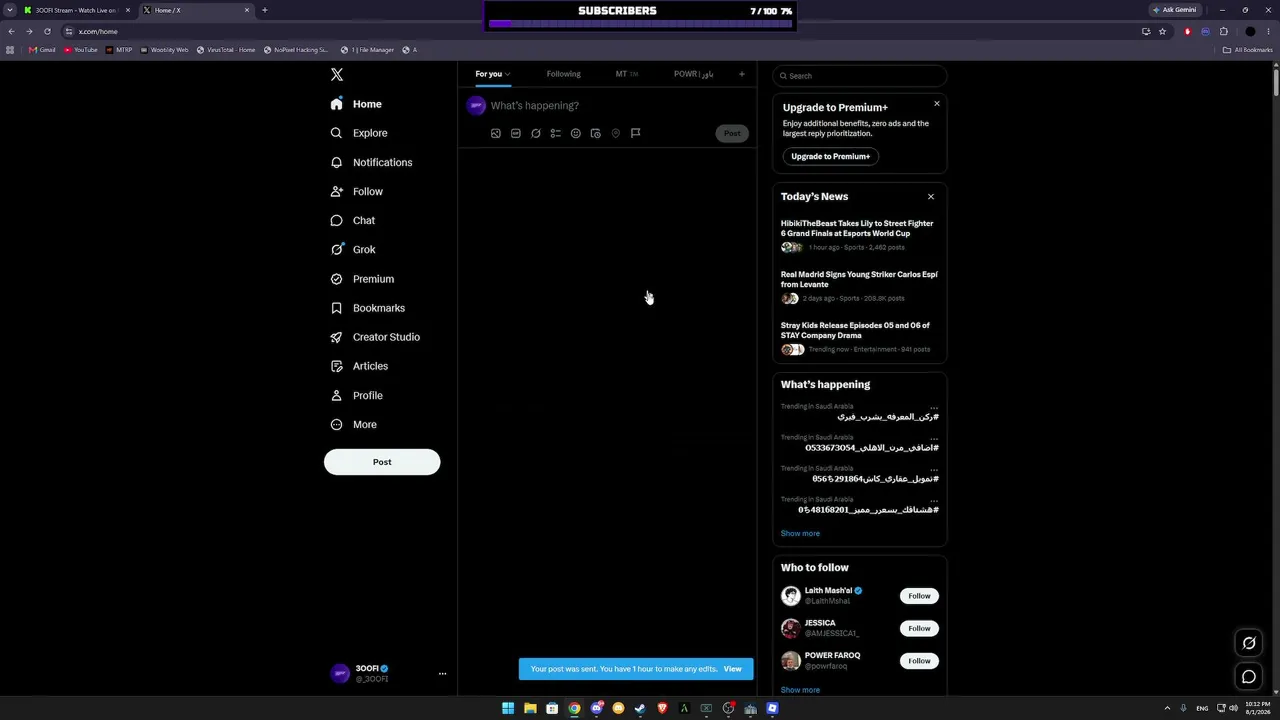Open the Explore page from sidebar
The height and width of the screenshot is (720, 1280).
[x=359, y=133]
